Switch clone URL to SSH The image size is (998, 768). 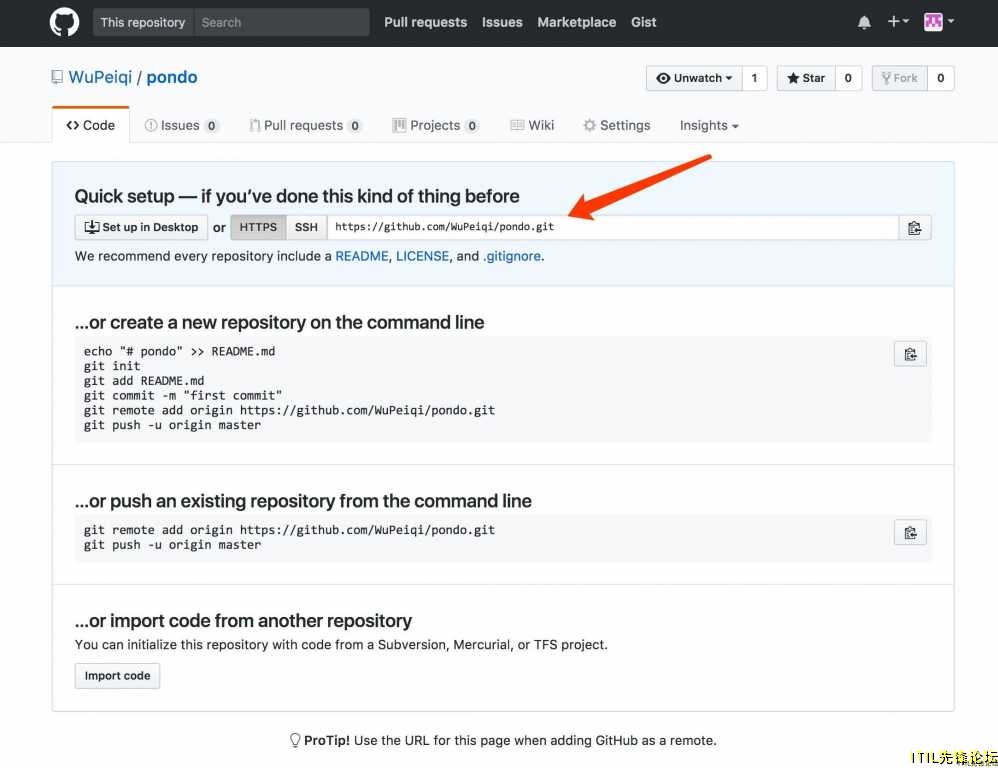[x=306, y=228]
